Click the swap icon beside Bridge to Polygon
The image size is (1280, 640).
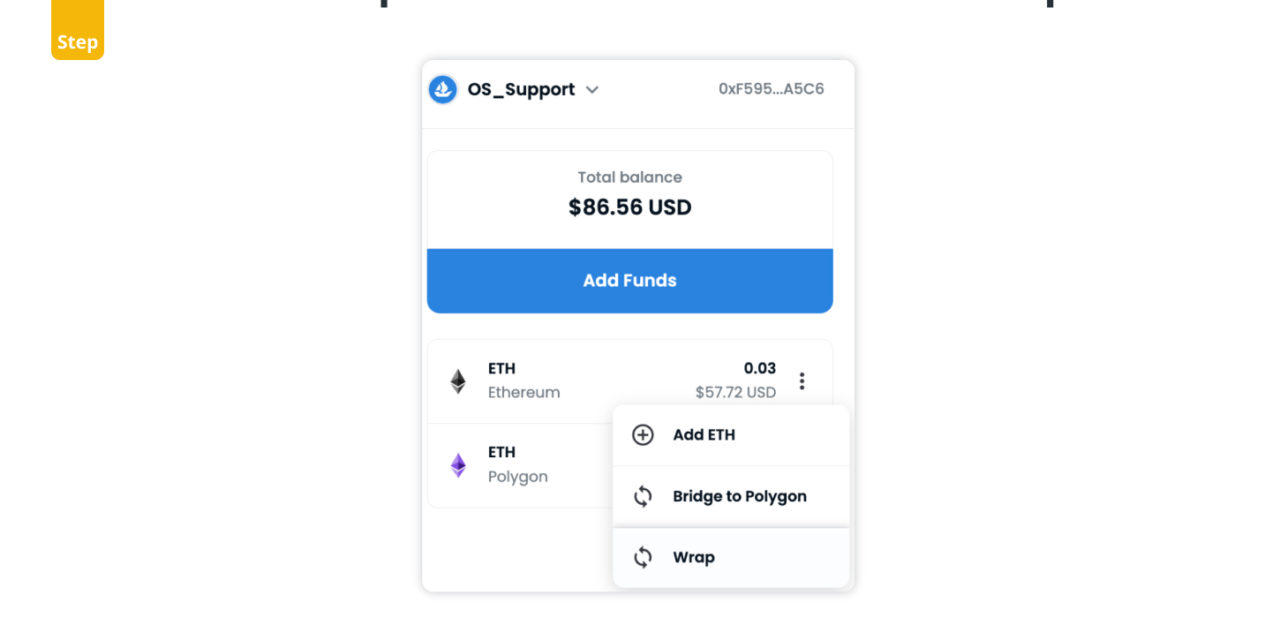point(643,496)
